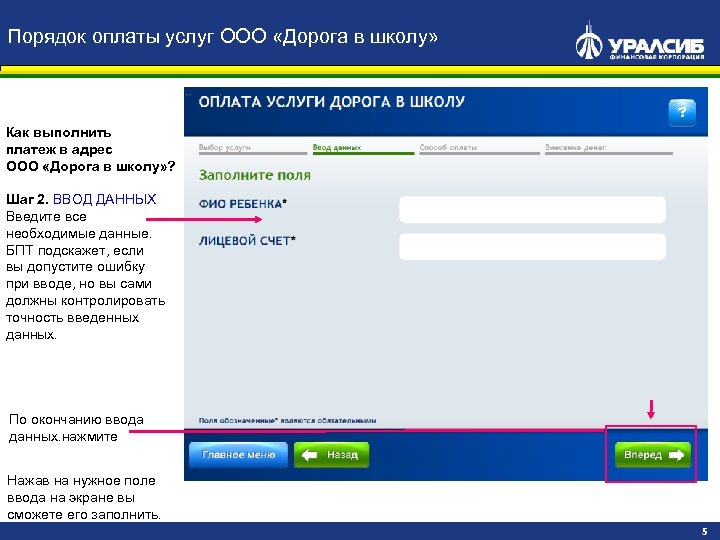The height and width of the screenshot is (540, 720).
Task: Click the Шаг 2. ВВОД ДАННЫХ text
Action: pos(81,199)
